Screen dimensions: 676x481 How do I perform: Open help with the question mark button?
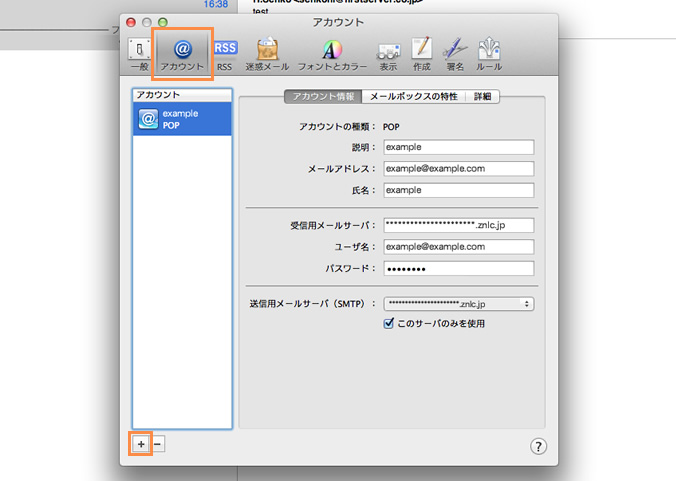[x=538, y=446]
